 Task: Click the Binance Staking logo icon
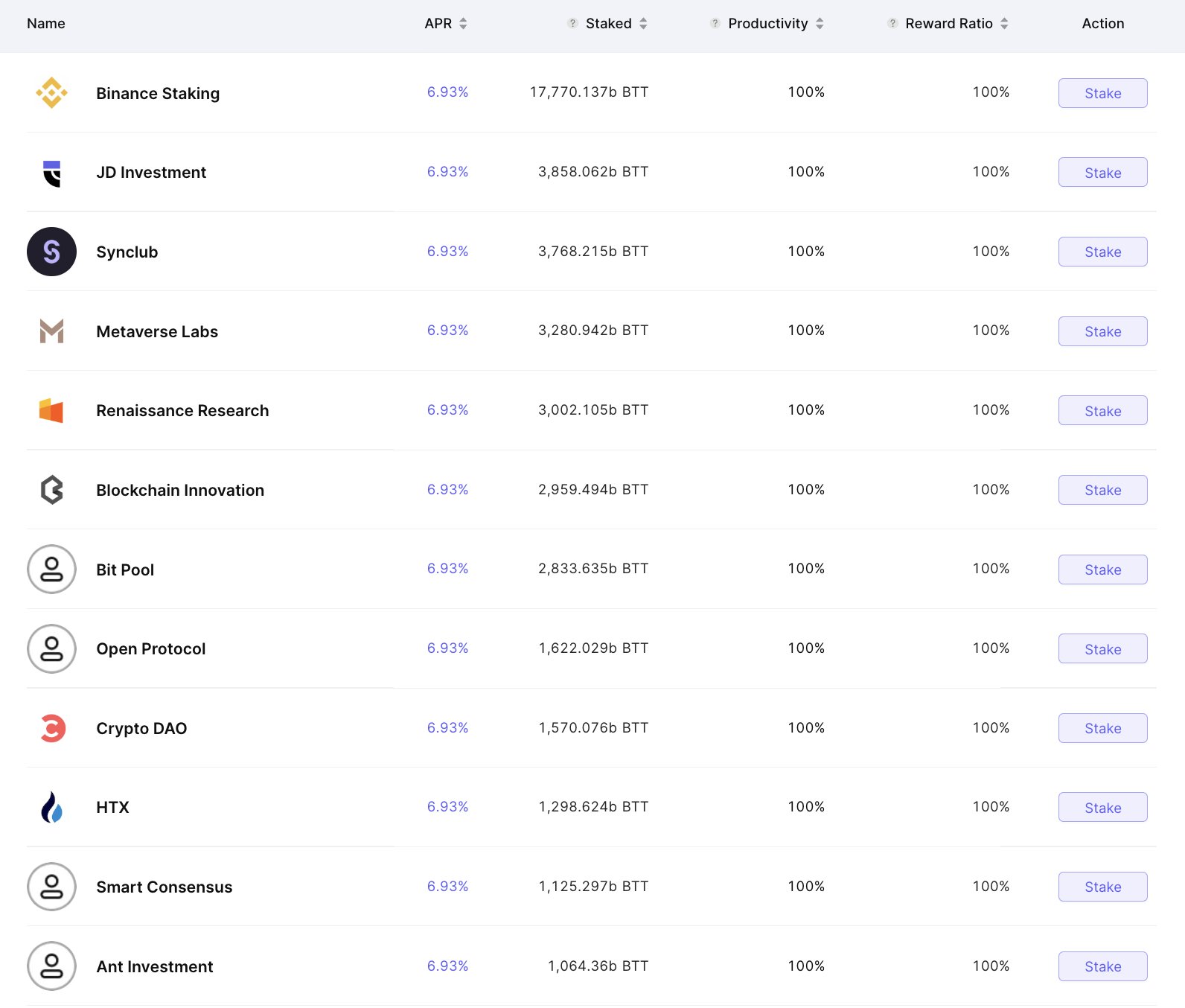51,93
